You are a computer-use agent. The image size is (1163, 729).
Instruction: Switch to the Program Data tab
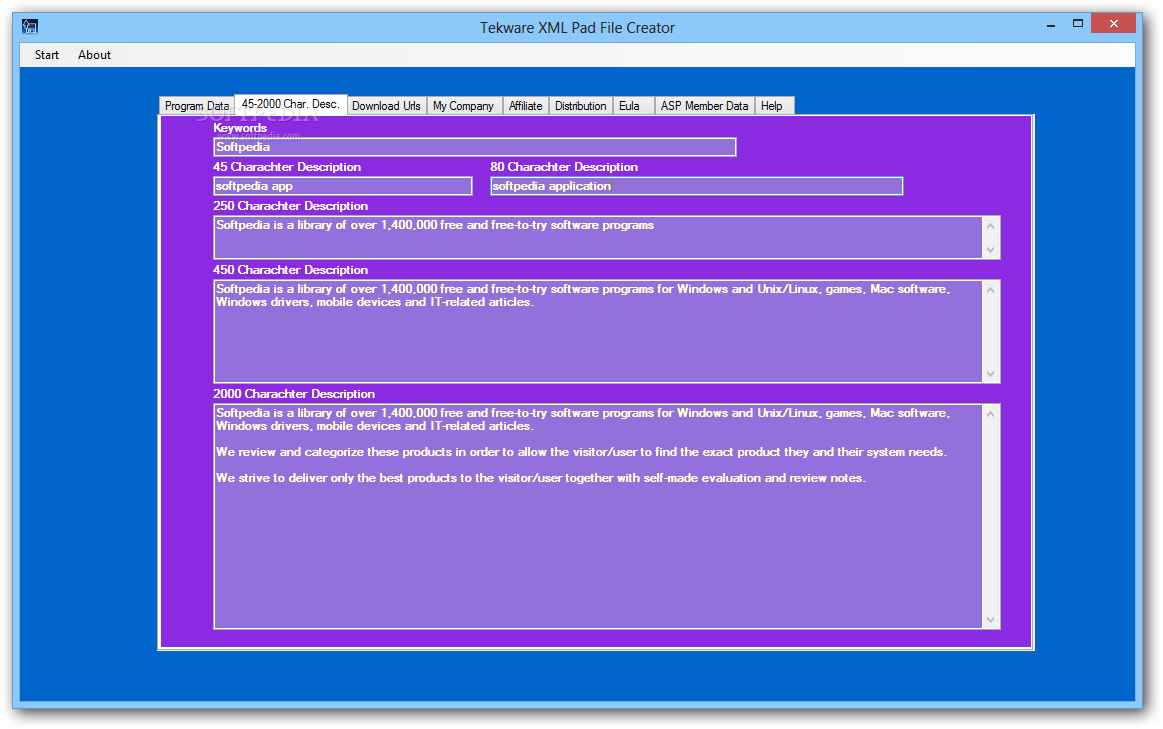pos(197,106)
